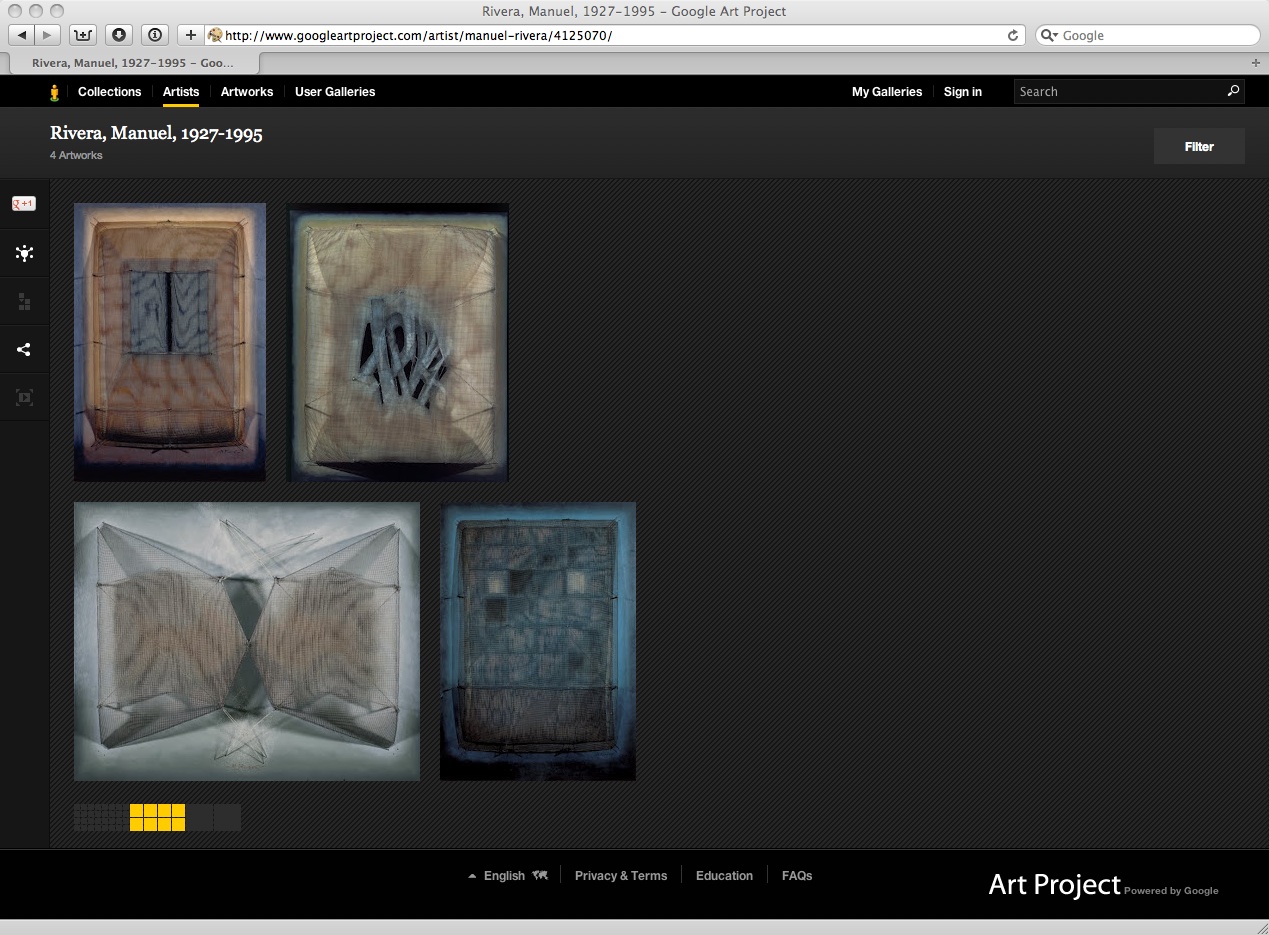Open the blue-edged dark grid artwork
Image resolution: width=1269 pixels, height=935 pixels.
click(538, 641)
